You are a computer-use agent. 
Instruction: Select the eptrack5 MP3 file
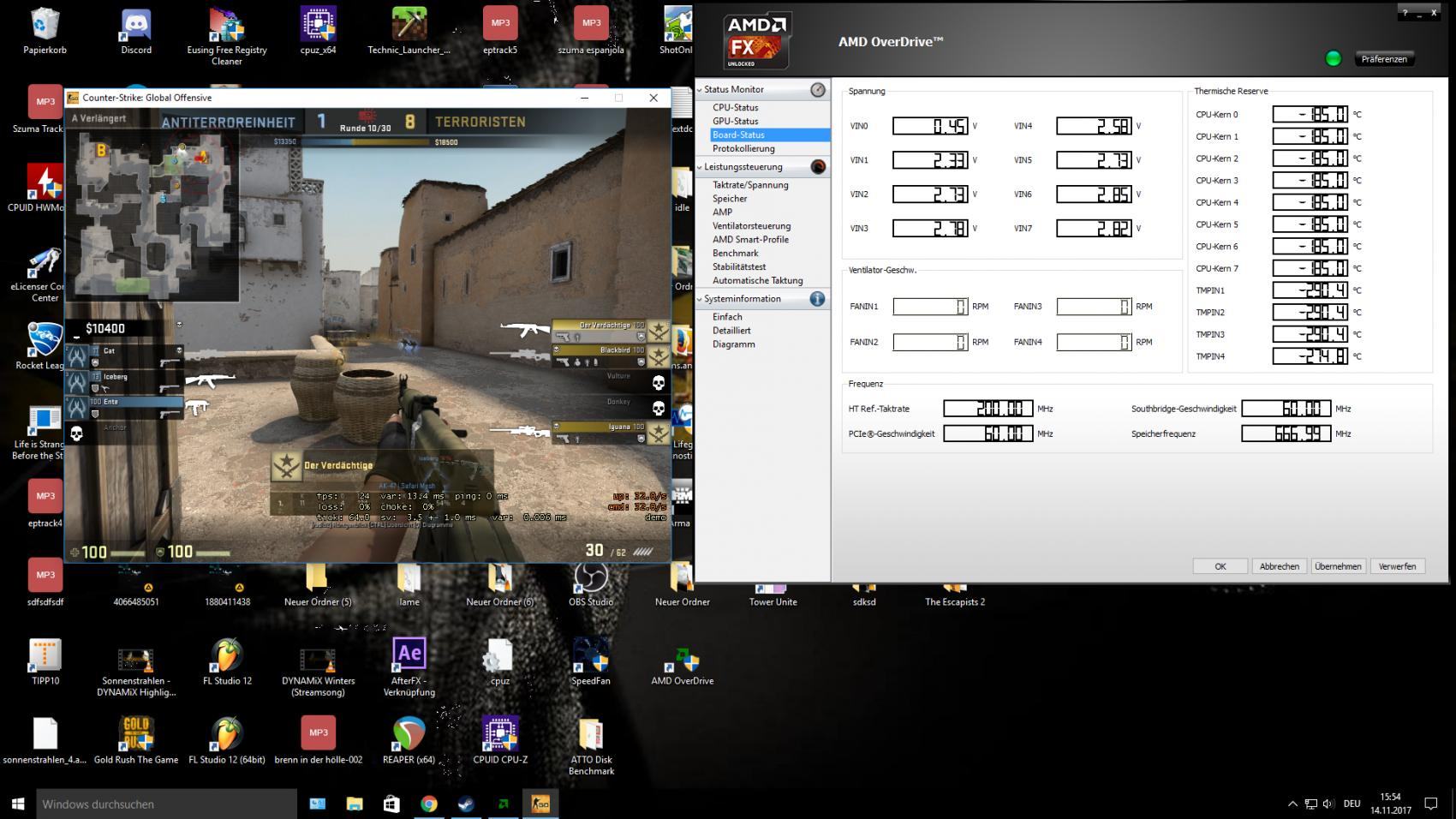pyautogui.click(x=500, y=32)
